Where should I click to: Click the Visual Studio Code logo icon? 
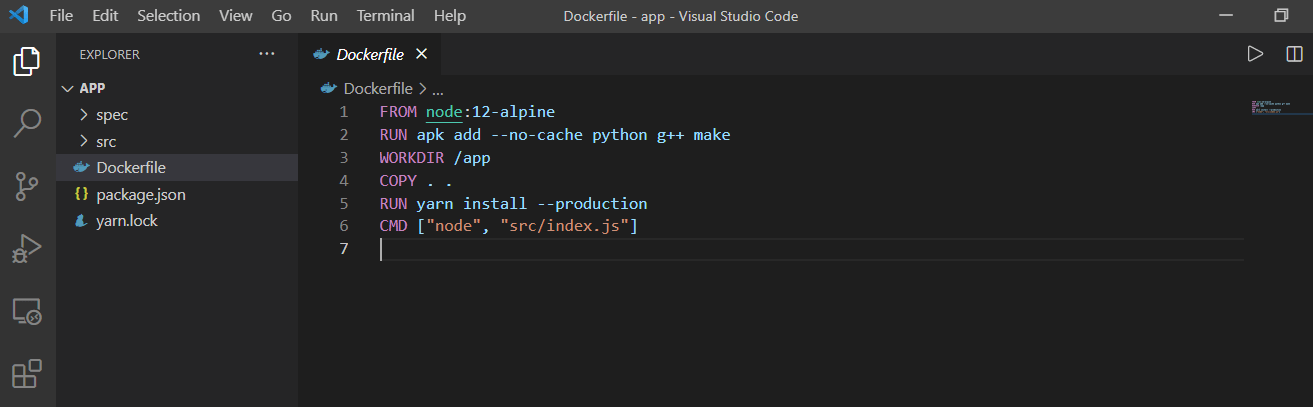click(19, 16)
